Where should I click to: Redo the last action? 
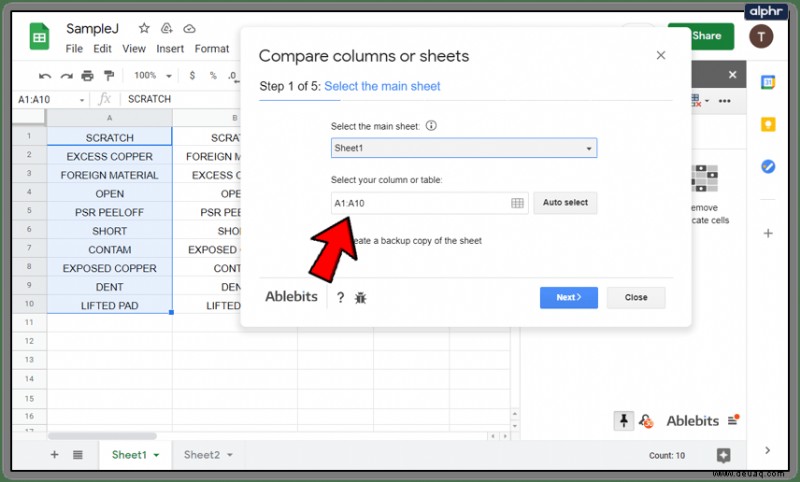66,76
